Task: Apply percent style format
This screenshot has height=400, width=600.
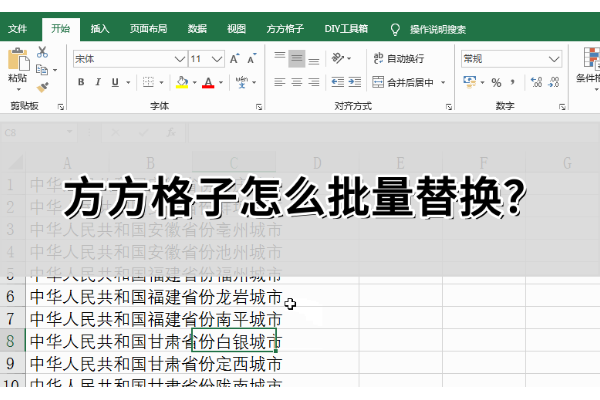Action: pos(496,82)
